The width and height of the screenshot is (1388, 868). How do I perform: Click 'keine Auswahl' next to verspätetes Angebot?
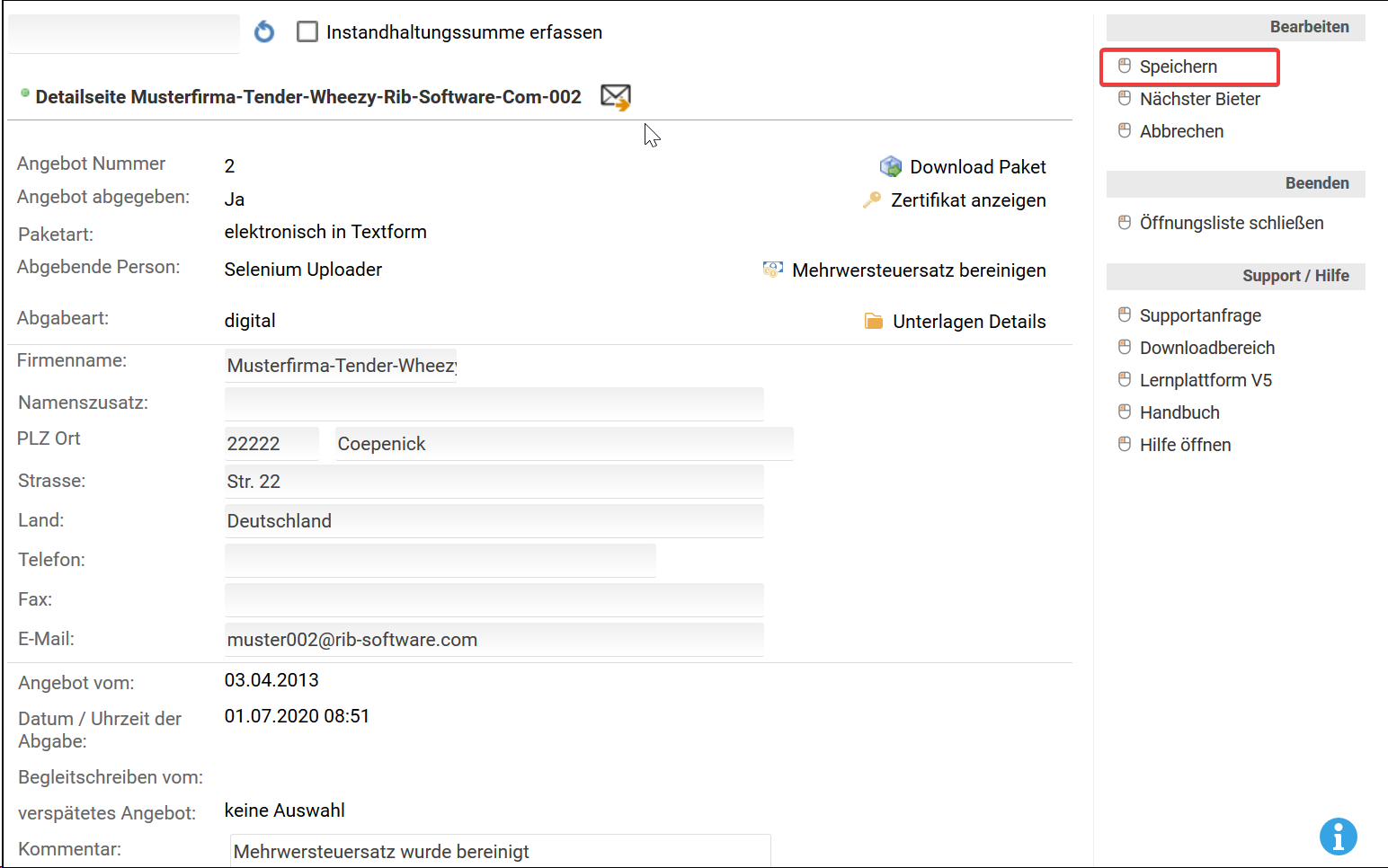pyautogui.click(x=284, y=810)
